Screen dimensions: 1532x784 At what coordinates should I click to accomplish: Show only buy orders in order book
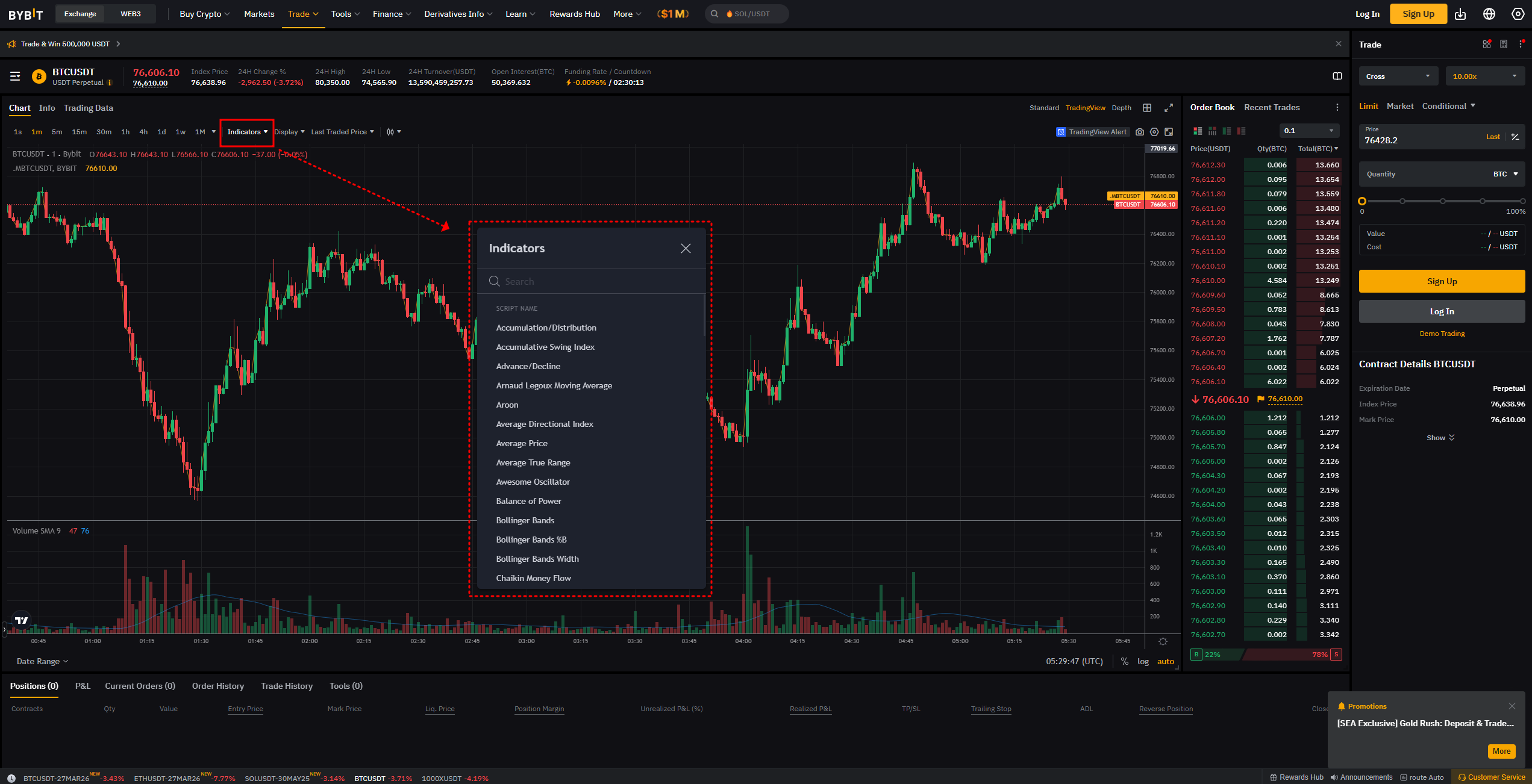pos(1227,131)
